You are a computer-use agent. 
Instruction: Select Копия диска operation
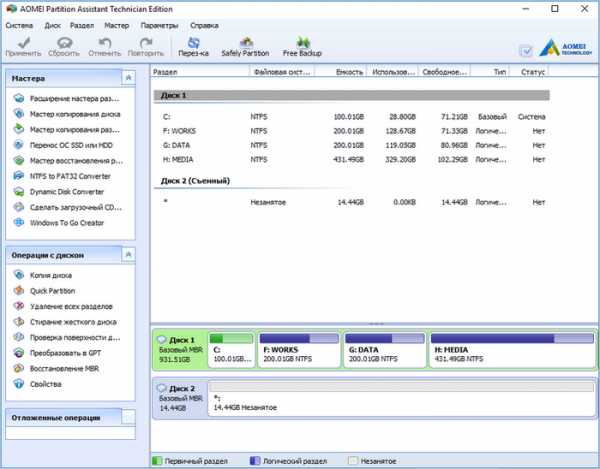click(42, 275)
